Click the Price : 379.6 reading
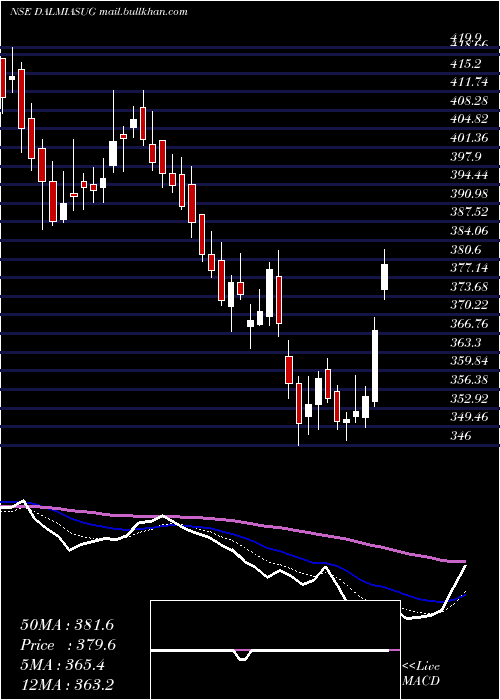The image size is (500, 700). [68, 645]
